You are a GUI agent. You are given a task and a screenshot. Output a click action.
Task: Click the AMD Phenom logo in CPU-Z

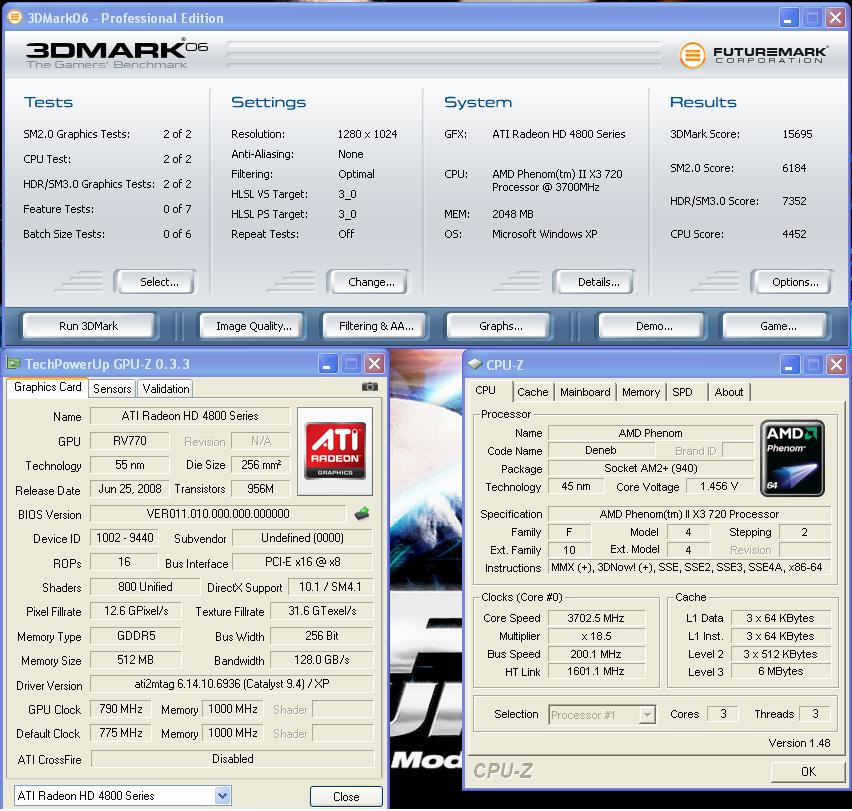(x=792, y=458)
